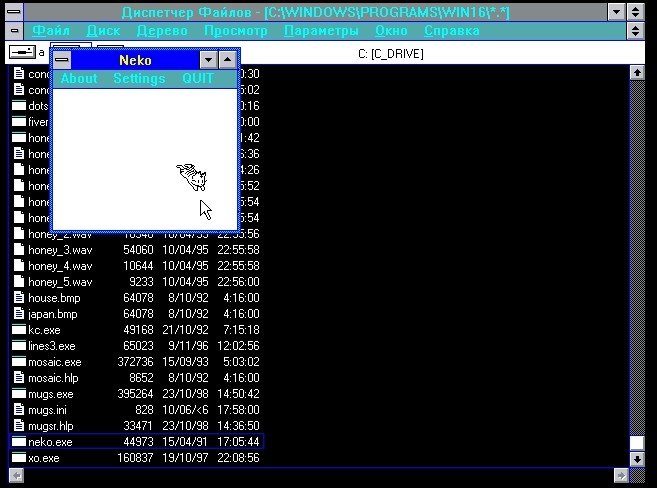Click the lines3.exe program icon
657x488 pixels.
19,346
